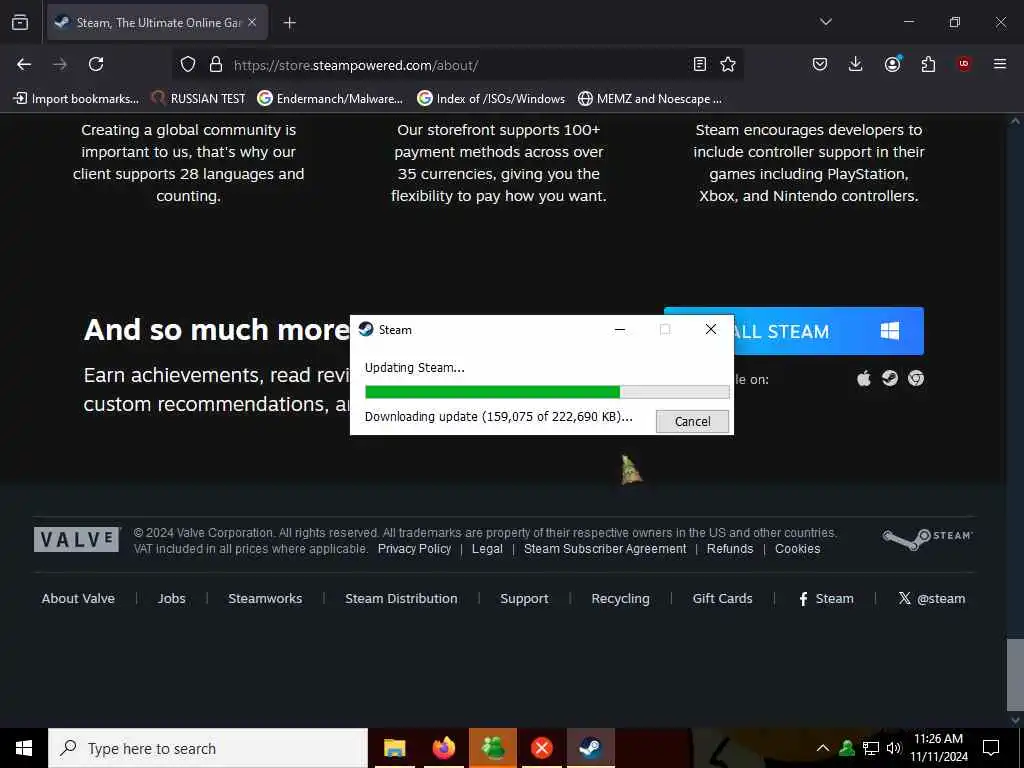Open the About Valve link
This screenshot has width=1024, height=768.
tap(78, 598)
